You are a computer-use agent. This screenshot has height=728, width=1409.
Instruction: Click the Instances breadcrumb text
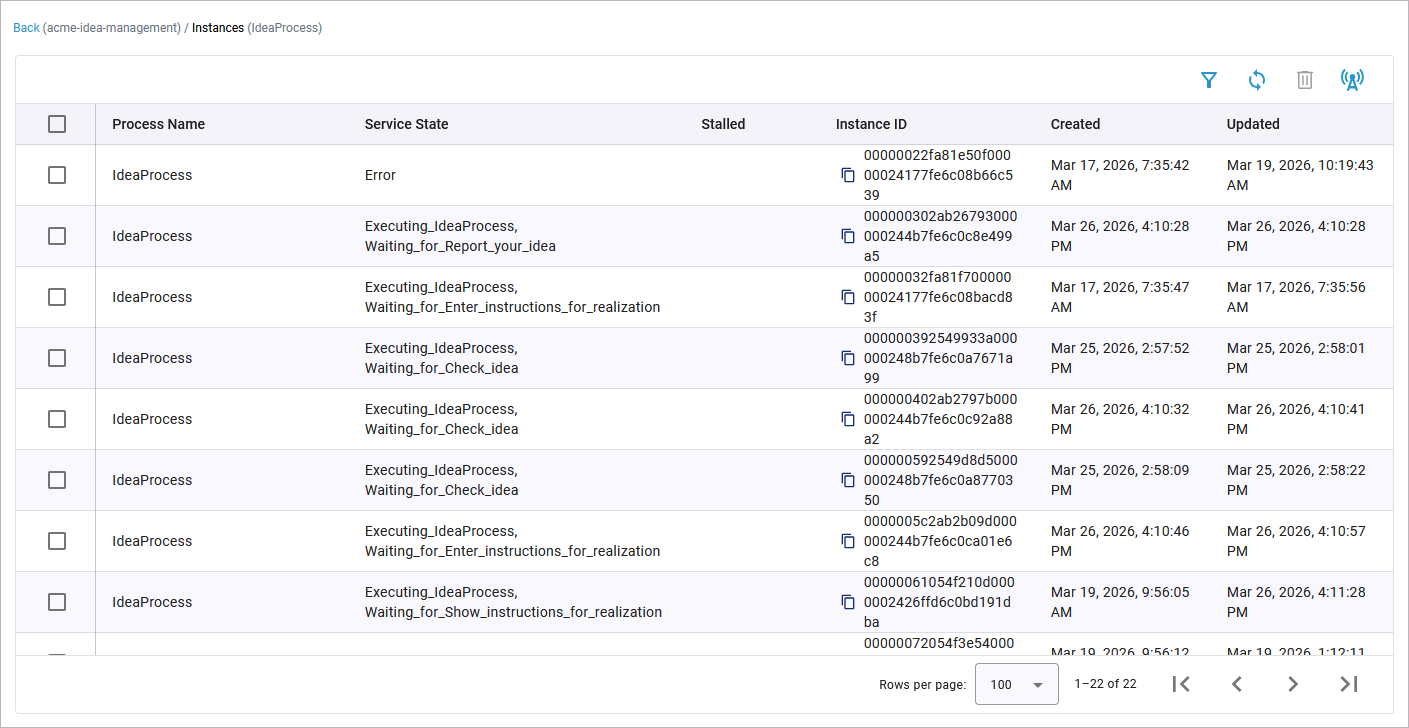point(218,28)
